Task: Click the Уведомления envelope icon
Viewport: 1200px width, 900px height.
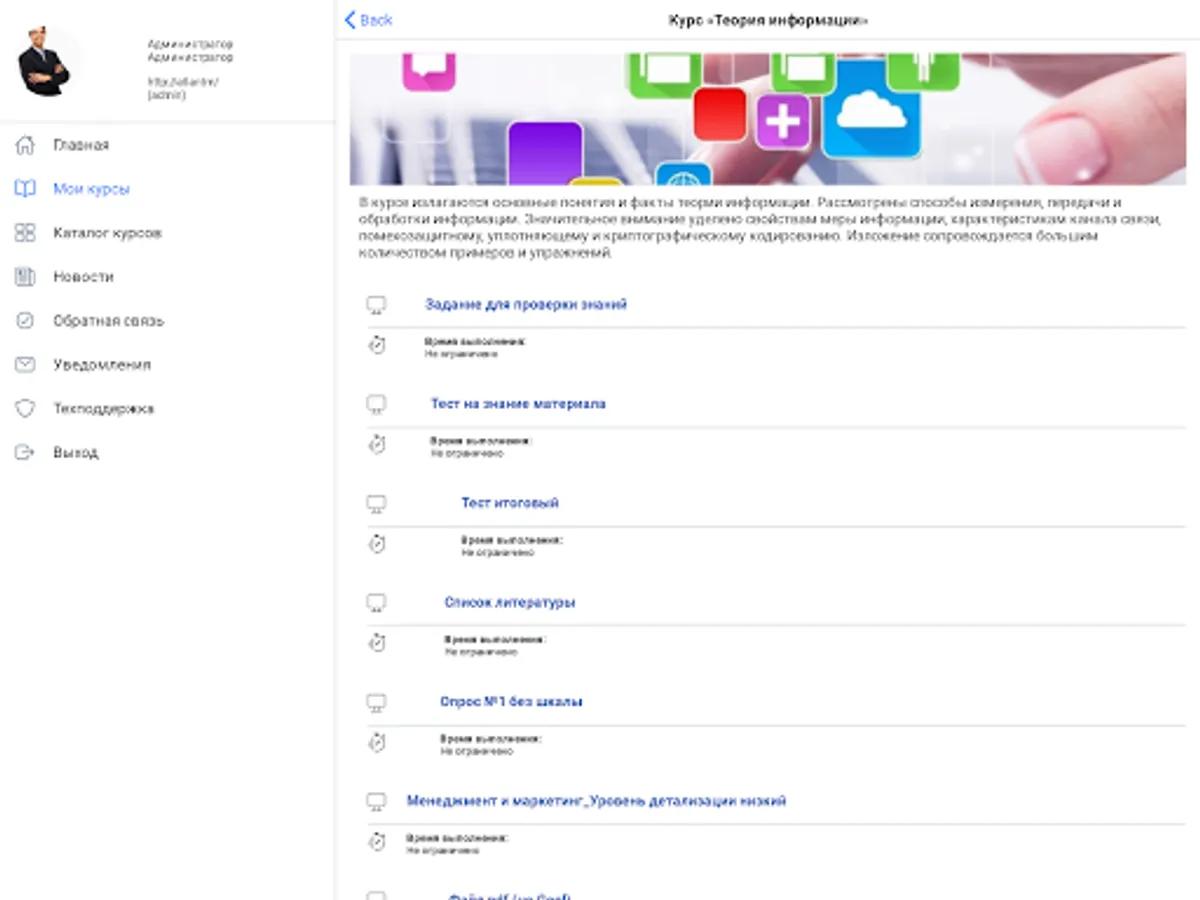Action: click(25, 365)
